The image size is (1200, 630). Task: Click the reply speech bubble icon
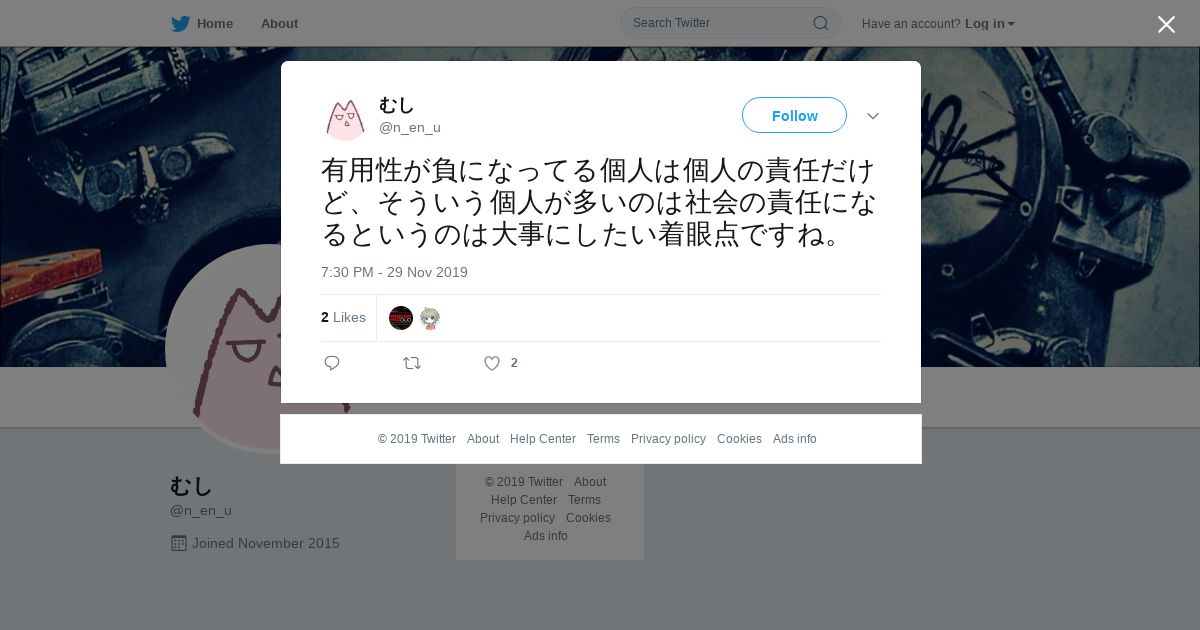click(x=332, y=363)
